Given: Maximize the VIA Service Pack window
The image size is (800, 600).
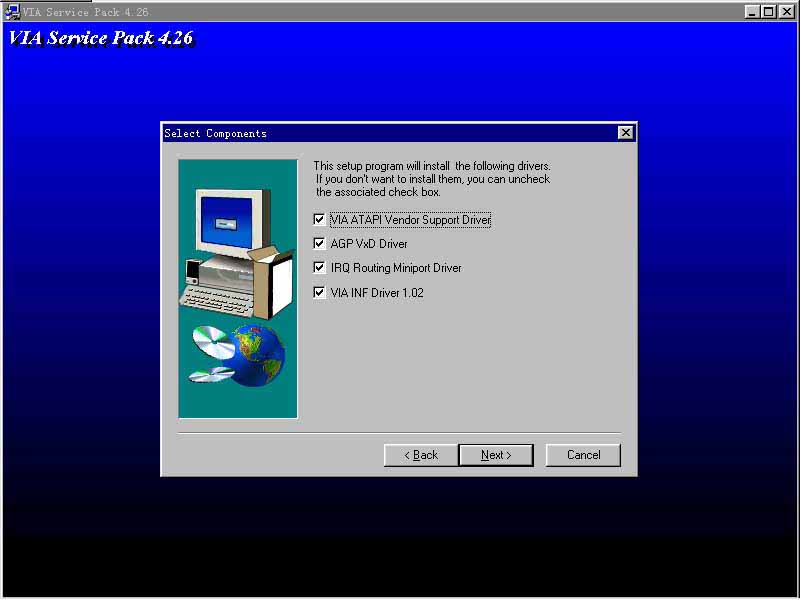Looking at the screenshot, I should coord(769,11).
